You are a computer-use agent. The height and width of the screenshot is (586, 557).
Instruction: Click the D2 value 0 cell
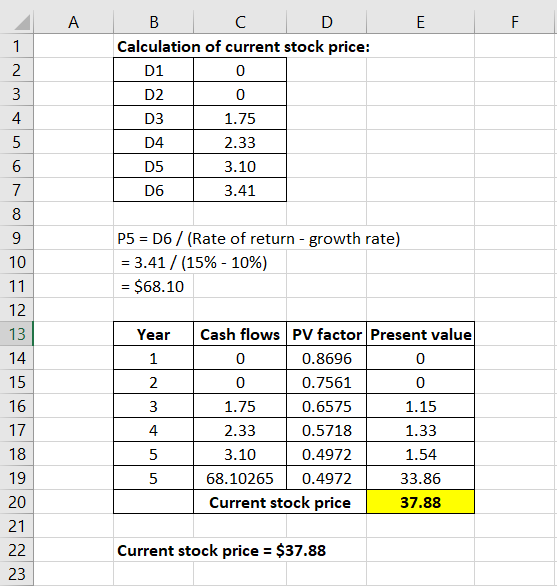click(240, 94)
